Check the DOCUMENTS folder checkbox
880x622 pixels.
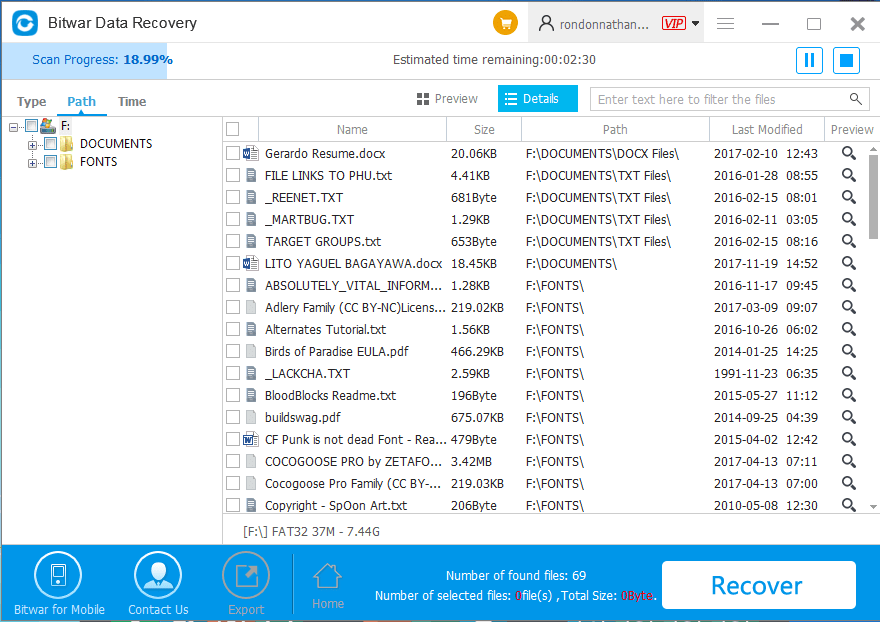tap(51, 144)
